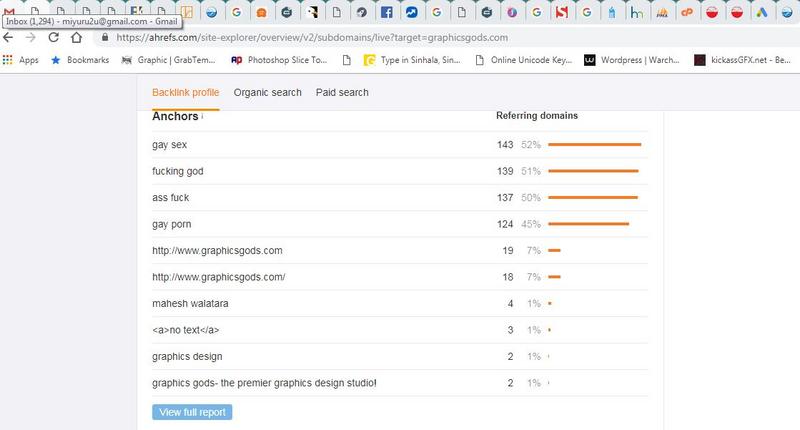800x430 pixels.
Task: Go forward with the browser arrow
Action: click(x=31, y=37)
